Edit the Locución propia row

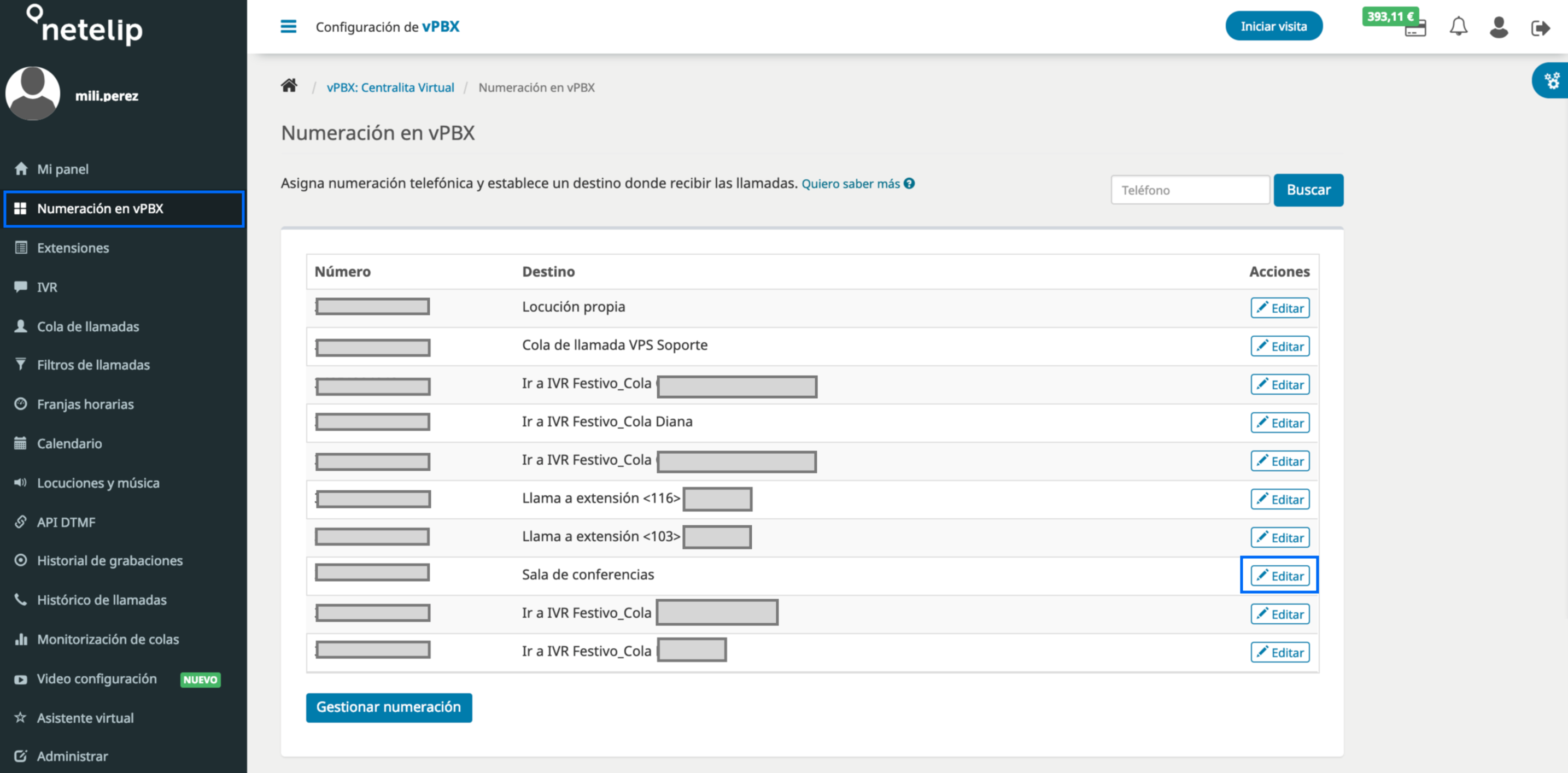click(1279, 308)
